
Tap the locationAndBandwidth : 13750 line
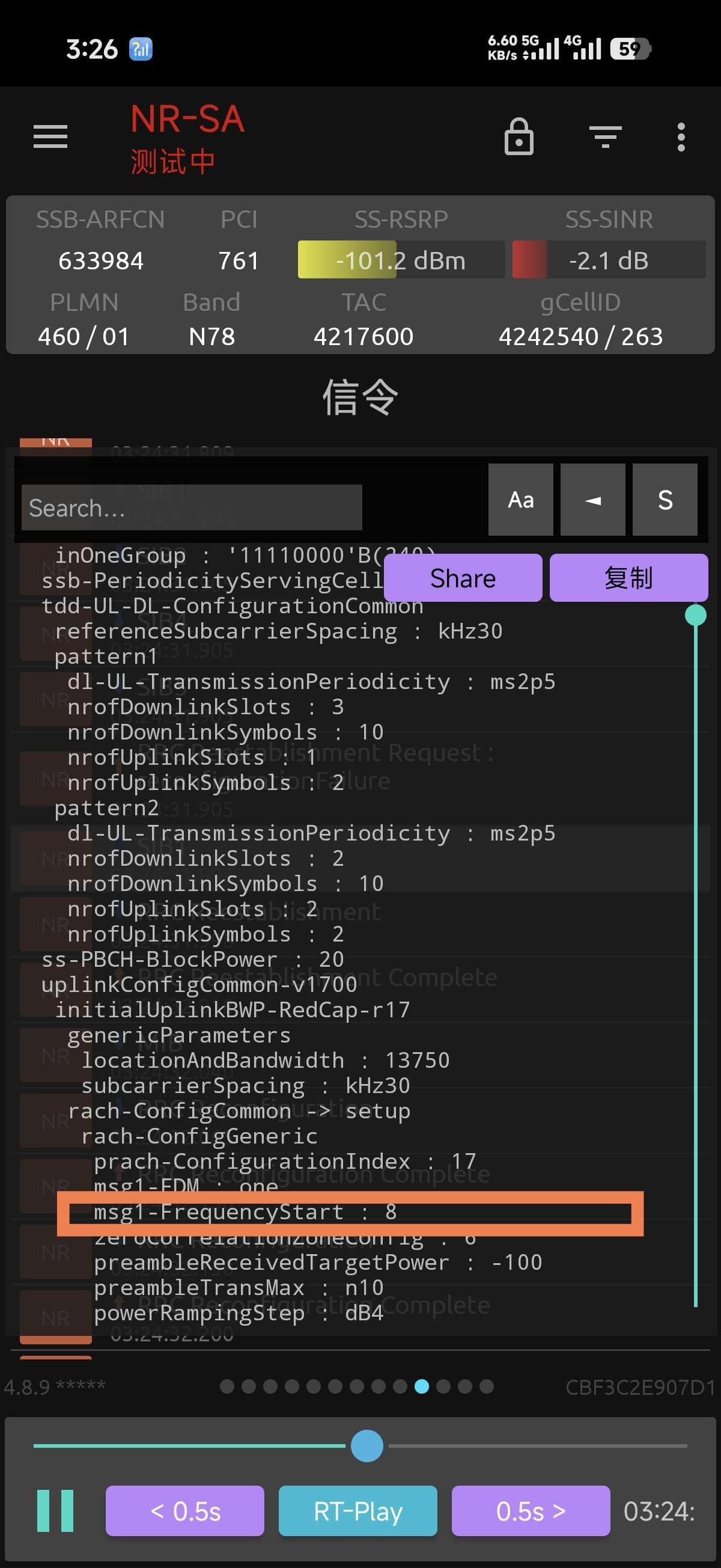pyautogui.click(x=266, y=1061)
